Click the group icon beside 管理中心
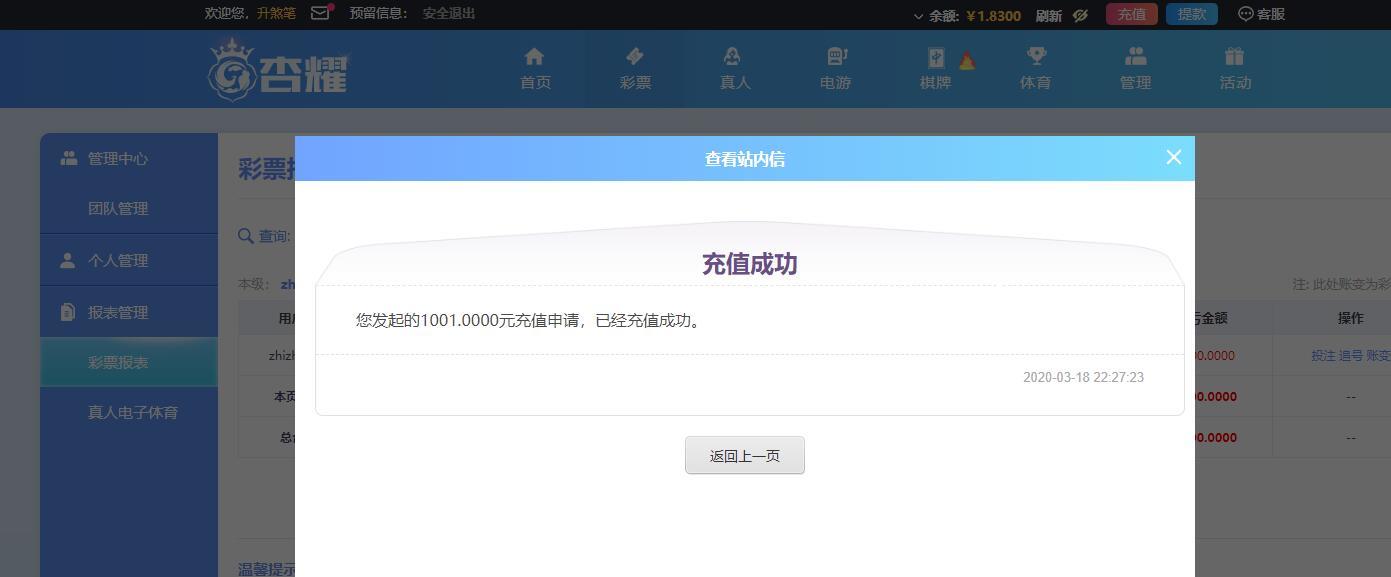This screenshot has height=577, width=1391. coord(68,158)
